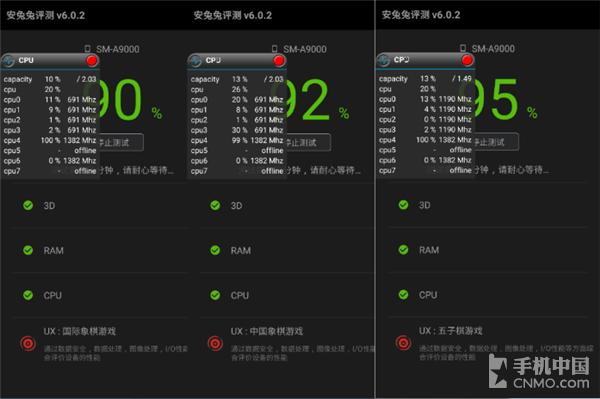Close the CPU overlay with the red dot on the 92% screen
The width and height of the screenshot is (600, 399).
tap(279, 60)
